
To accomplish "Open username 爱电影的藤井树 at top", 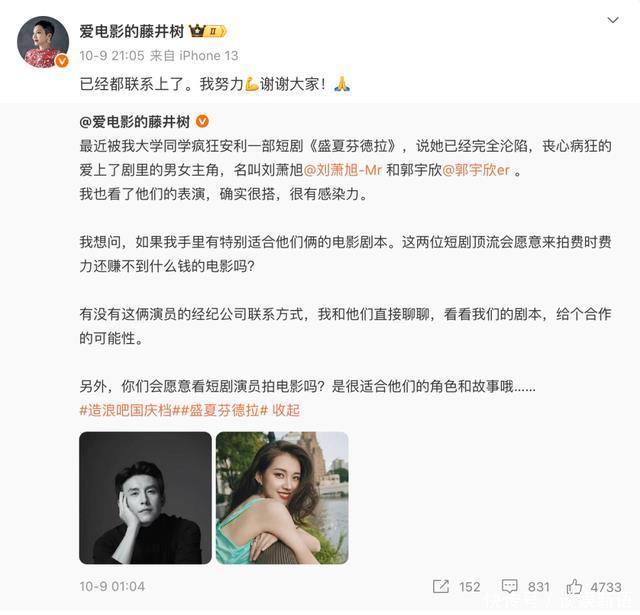I will click(132, 31).
